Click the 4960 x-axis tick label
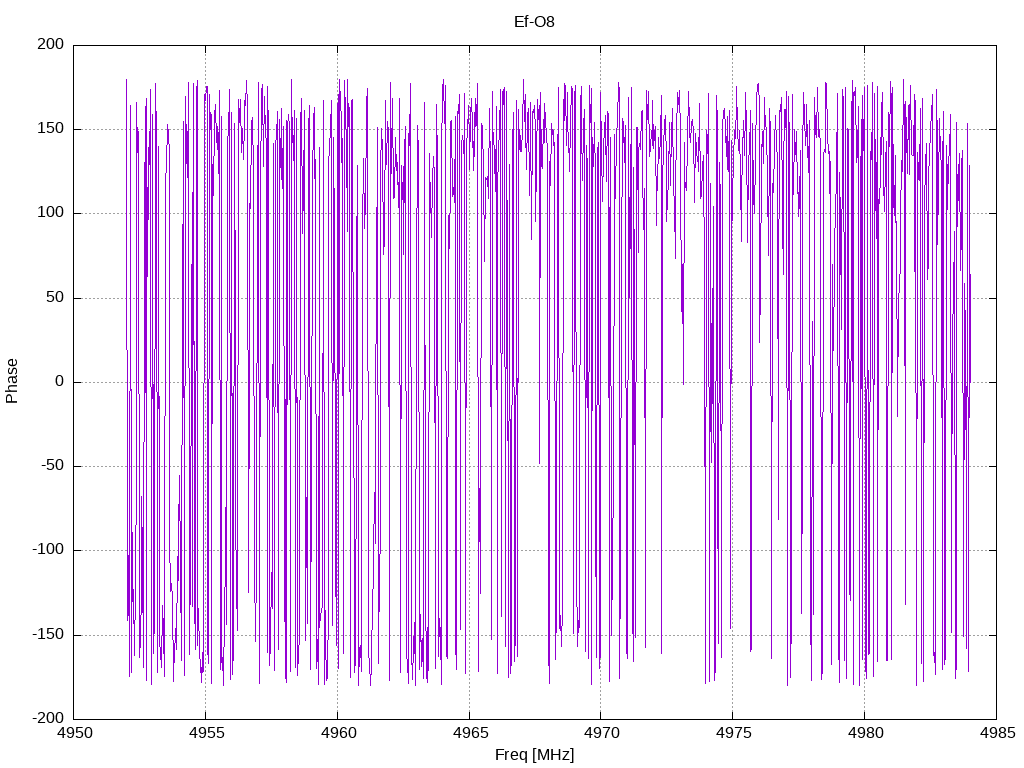The image size is (1024, 768). click(338, 733)
